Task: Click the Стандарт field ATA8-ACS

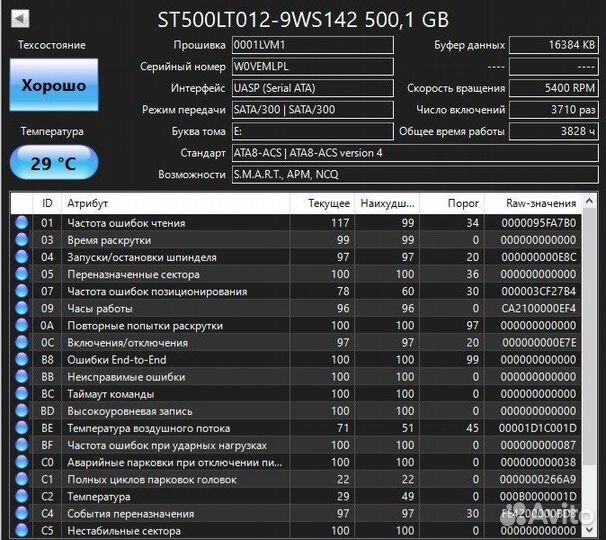Action: coord(415,153)
